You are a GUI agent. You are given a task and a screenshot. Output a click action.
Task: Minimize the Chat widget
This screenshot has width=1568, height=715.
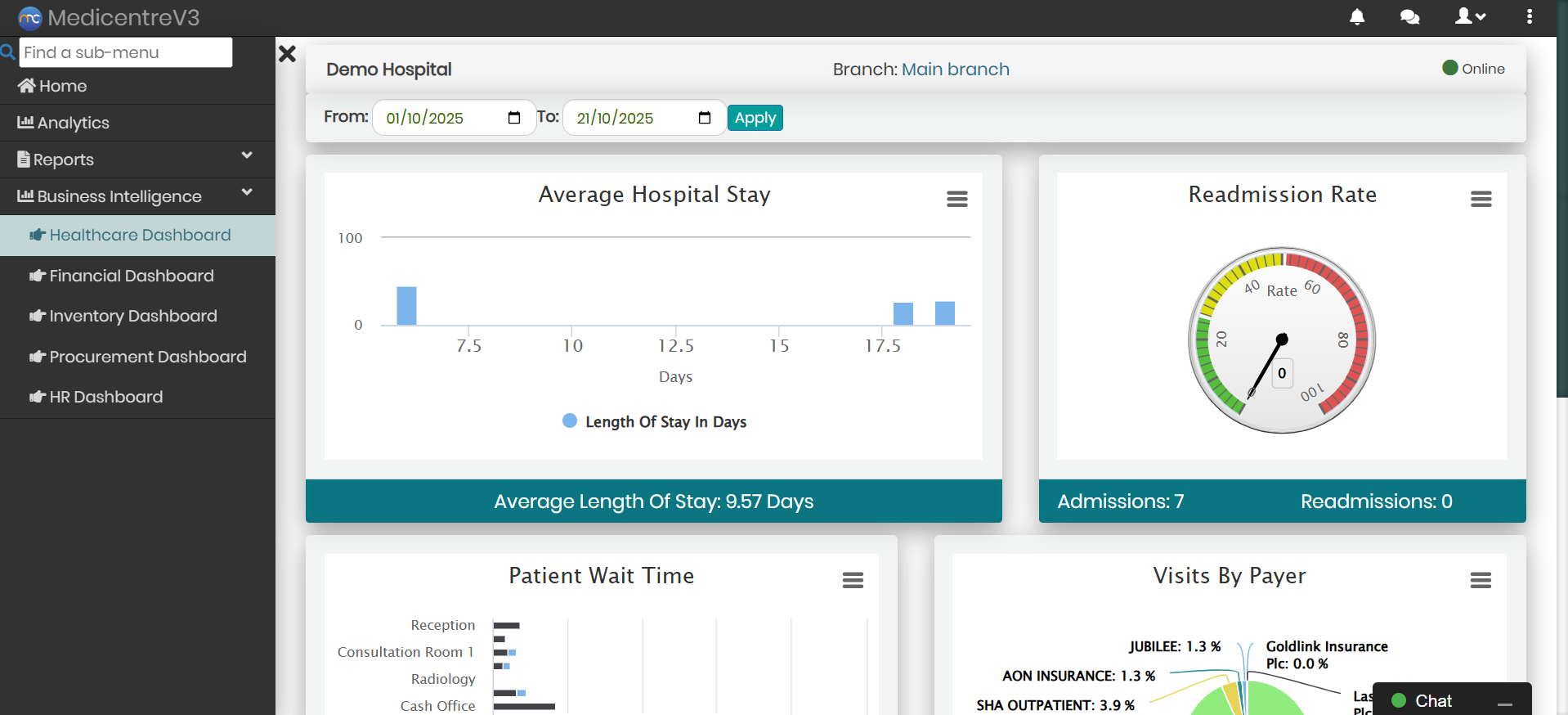coord(1504,703)
